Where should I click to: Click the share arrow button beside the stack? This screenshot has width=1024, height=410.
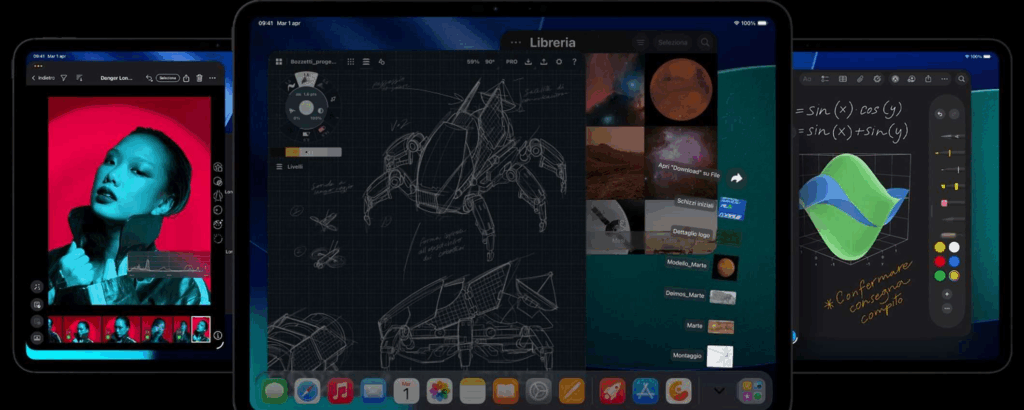click(x=737, y=178)
